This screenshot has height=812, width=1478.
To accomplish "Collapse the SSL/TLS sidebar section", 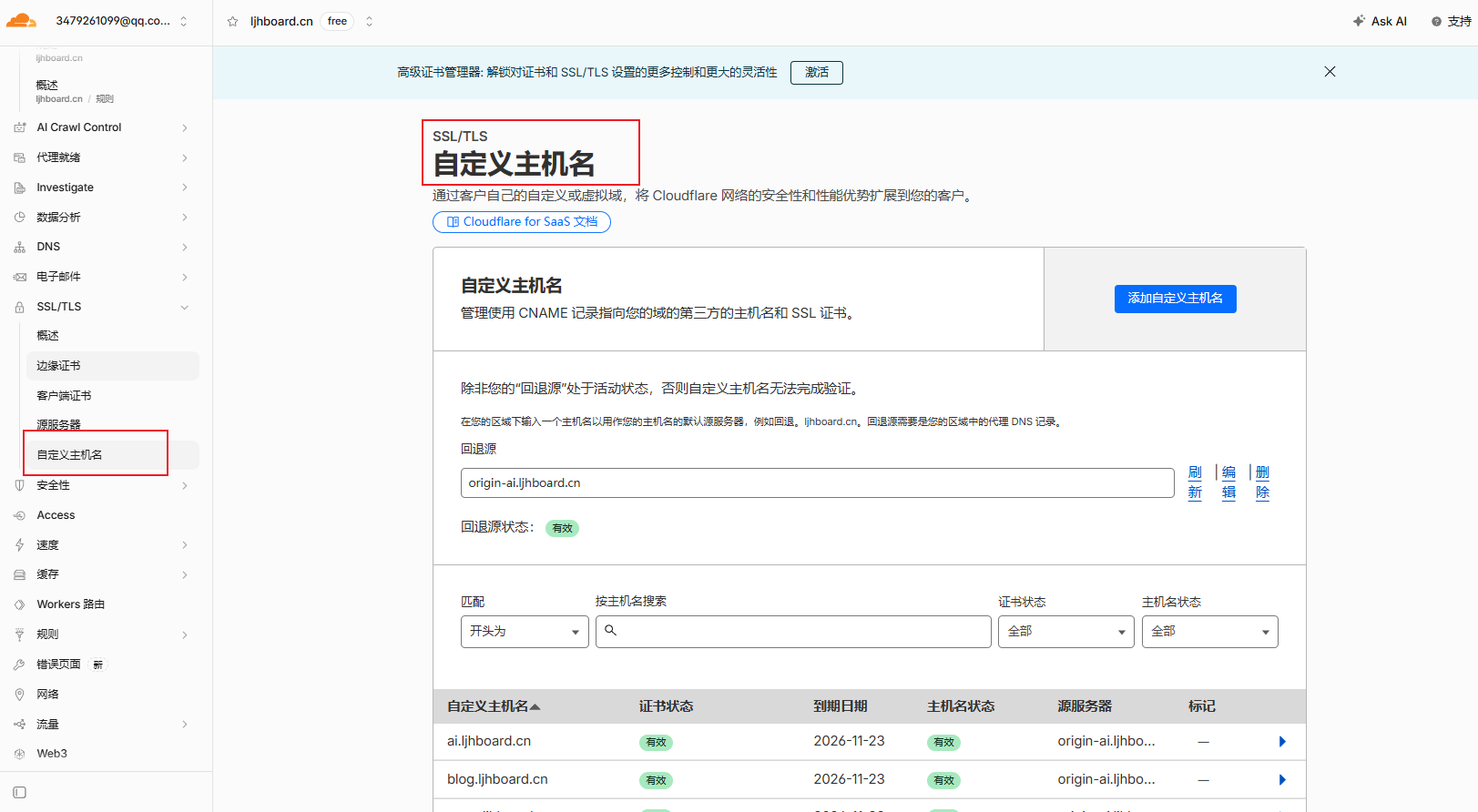I will 185,307.
